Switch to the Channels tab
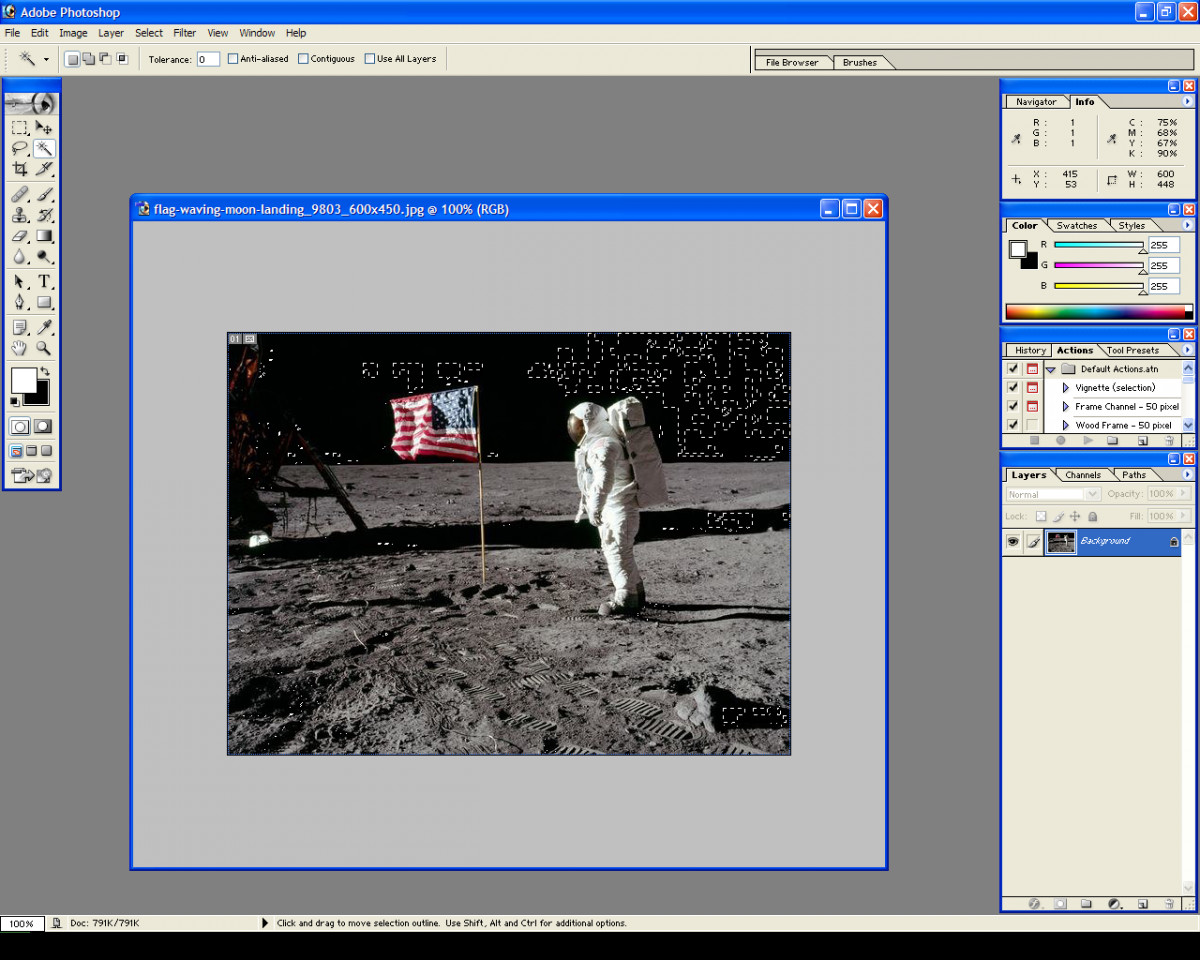This screenshot has height=960, width=1200. (1082, 475)
